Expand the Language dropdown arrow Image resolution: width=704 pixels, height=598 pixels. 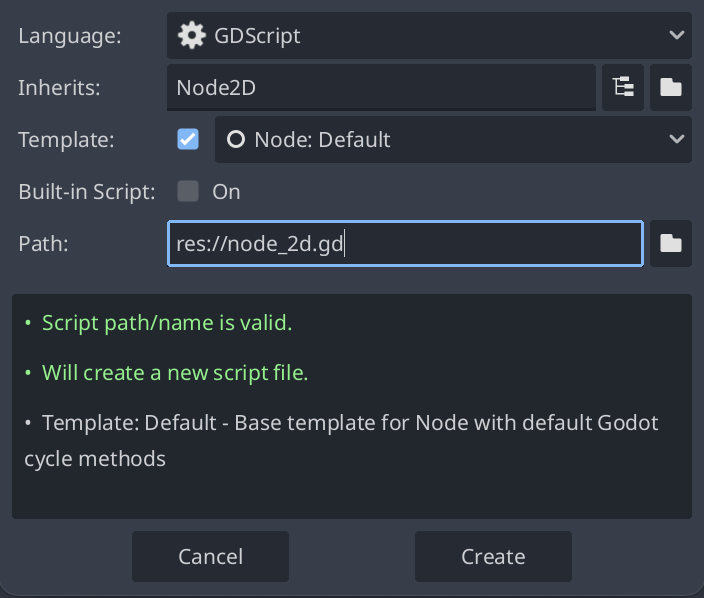pos(677,35)
